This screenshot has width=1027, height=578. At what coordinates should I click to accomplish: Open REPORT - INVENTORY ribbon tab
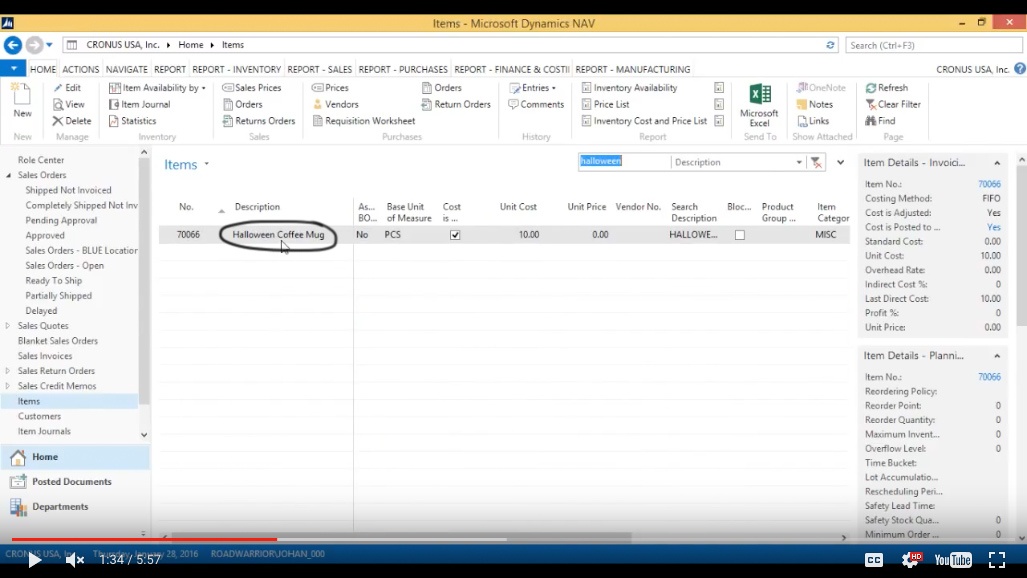[236, 69]
